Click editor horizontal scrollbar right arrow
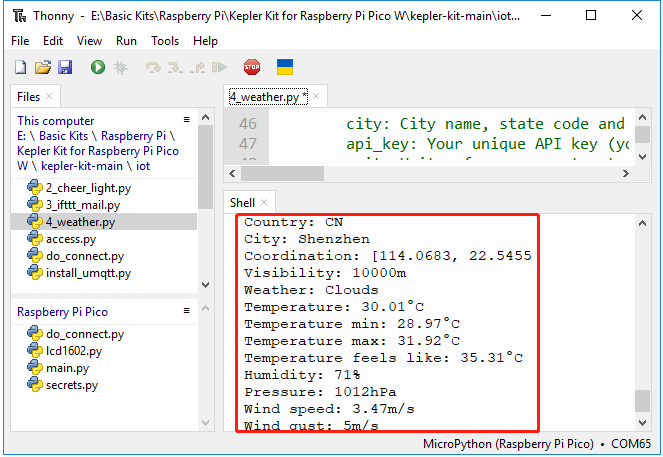 [x=626, y=173]
